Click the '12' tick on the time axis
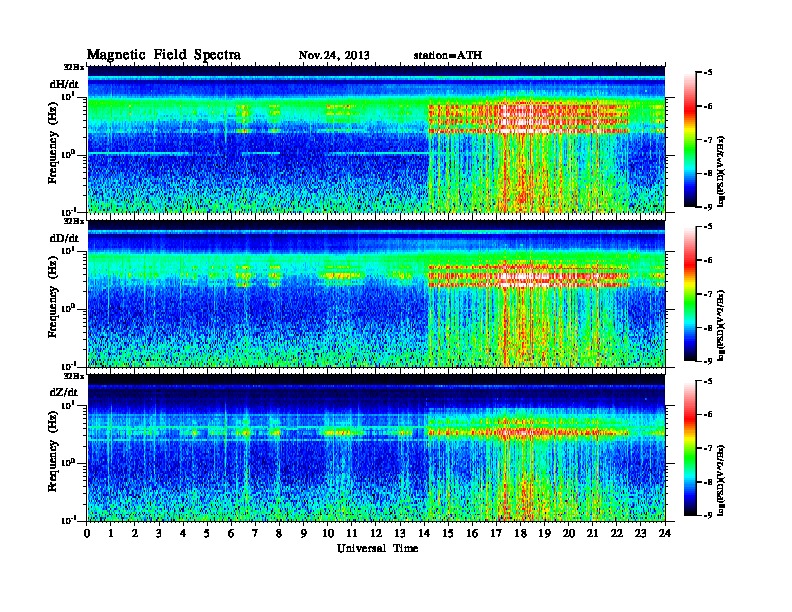Screen dimensions: 792x612 pyautogui.click(x=376, y=534)
